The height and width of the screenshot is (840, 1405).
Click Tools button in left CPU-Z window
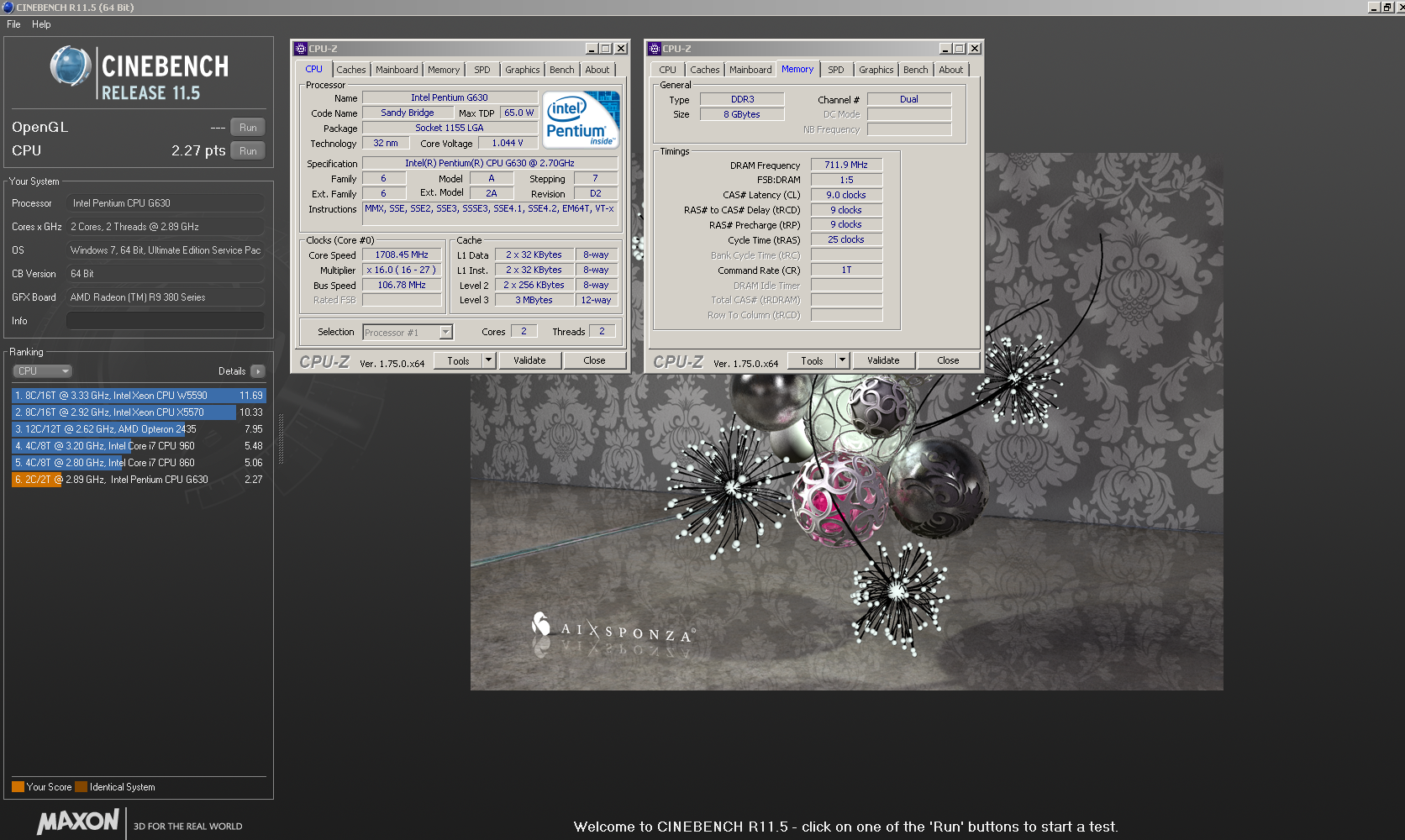458,360
